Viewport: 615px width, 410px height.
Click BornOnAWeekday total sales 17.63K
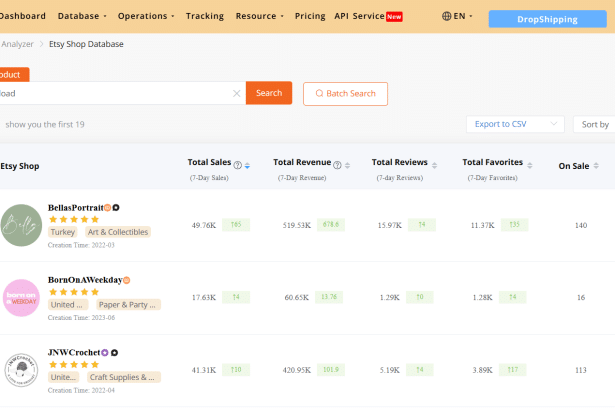click(x=204, y=297)
